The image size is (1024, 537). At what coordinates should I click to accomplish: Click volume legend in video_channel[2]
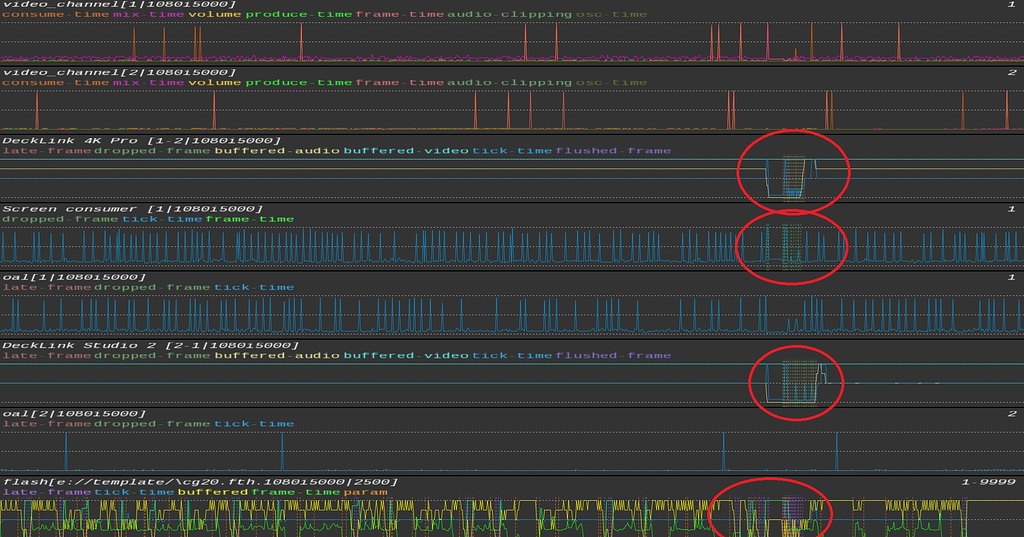[x=215, y=83]
